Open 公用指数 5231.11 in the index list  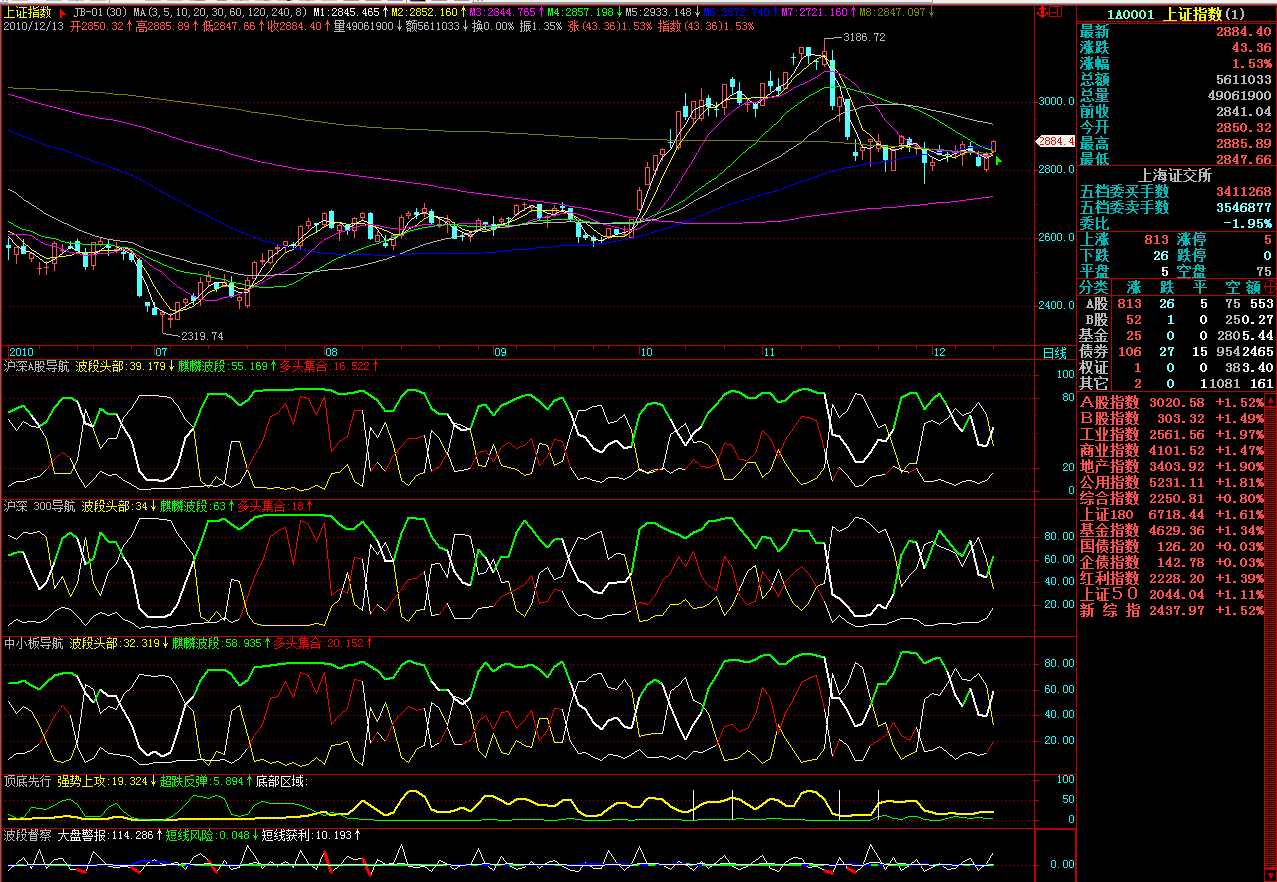(1172, 482)
